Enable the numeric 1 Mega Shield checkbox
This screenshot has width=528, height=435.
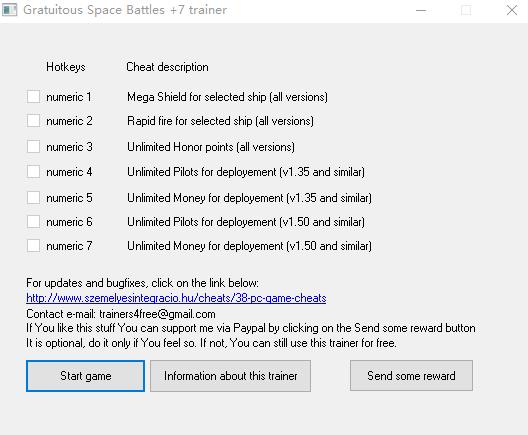click(x=34, y=97)
